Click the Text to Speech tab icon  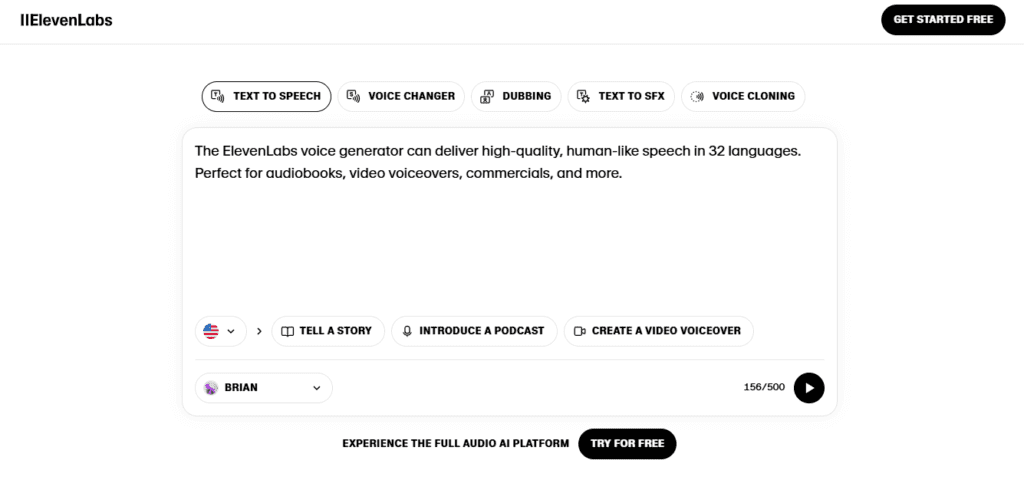tap(218, 96)
